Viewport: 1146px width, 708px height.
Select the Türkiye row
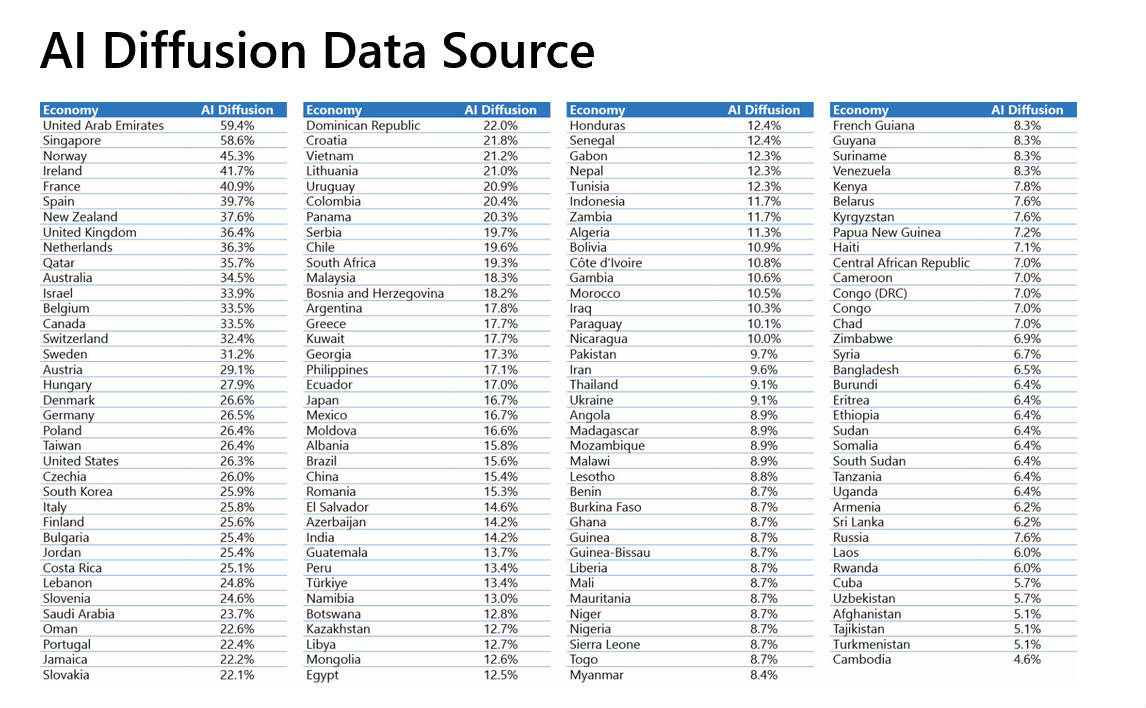point(327,583)
